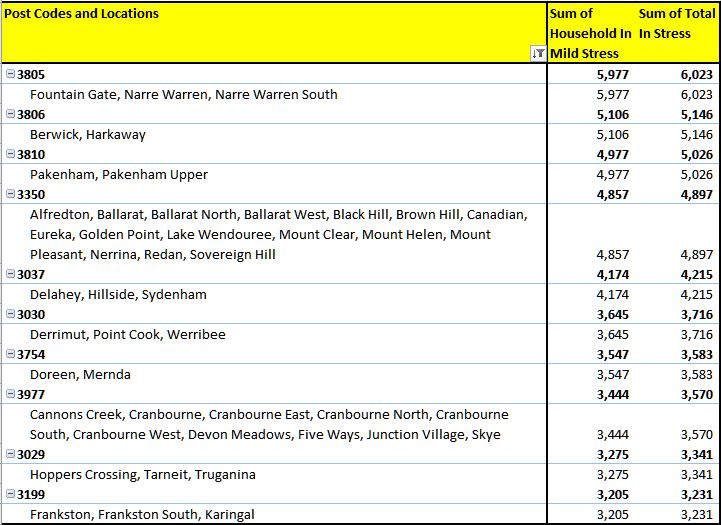Select the bold 3,716 total stress value
This screenshot has height=525, width=721.
click(x=697, y=314)
